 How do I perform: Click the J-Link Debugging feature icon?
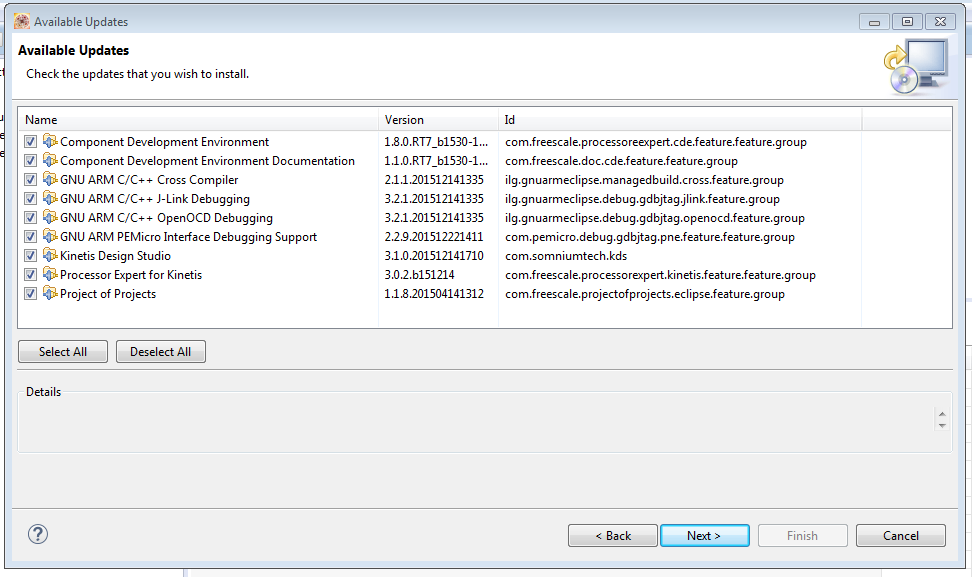click(x=50, y=198)
